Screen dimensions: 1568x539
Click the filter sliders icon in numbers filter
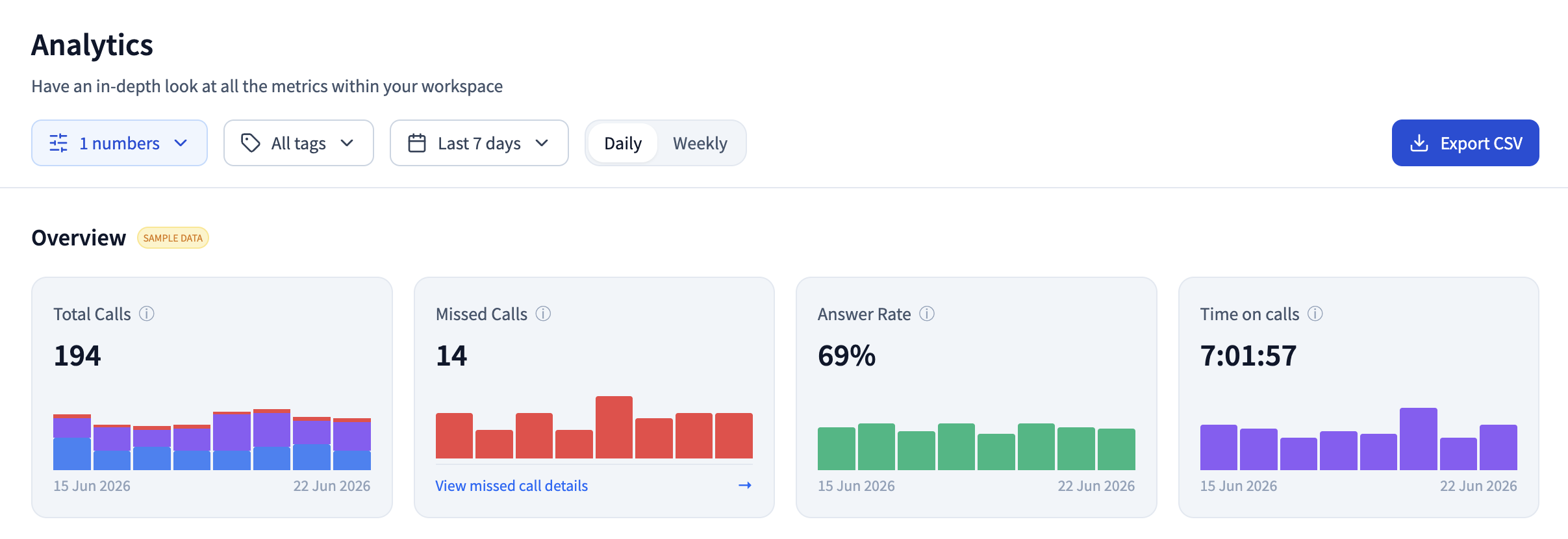[58, 143]
